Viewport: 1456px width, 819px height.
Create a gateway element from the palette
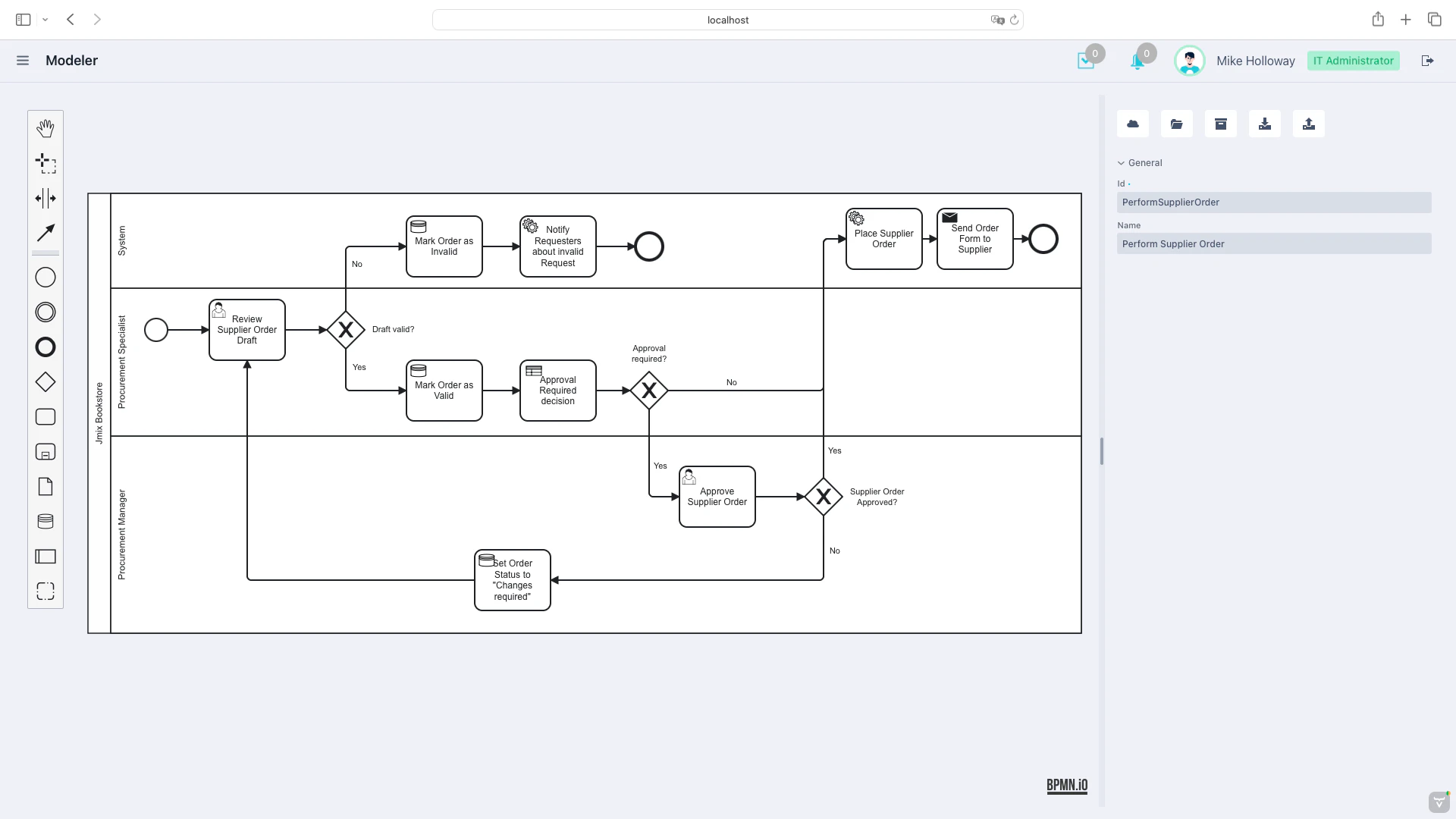pyautogui.click(x=45, y=381)
